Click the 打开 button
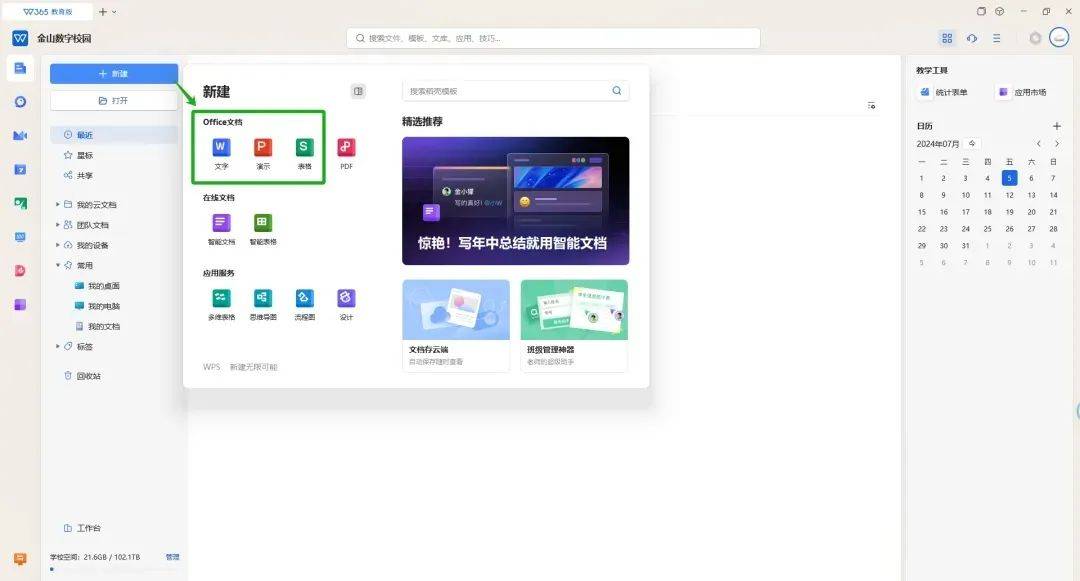The height and width of the screenshot is (581, 1080). (114, 101)
